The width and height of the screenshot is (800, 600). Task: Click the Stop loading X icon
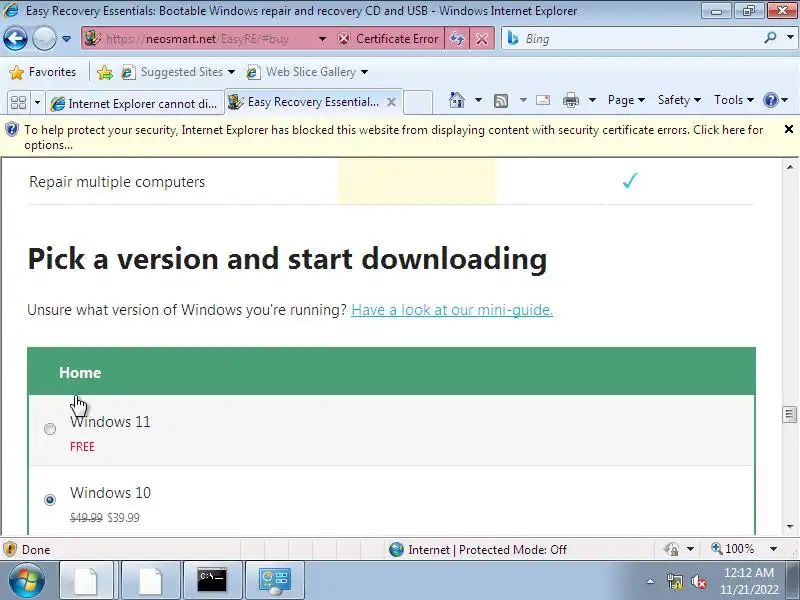(482, 39)
